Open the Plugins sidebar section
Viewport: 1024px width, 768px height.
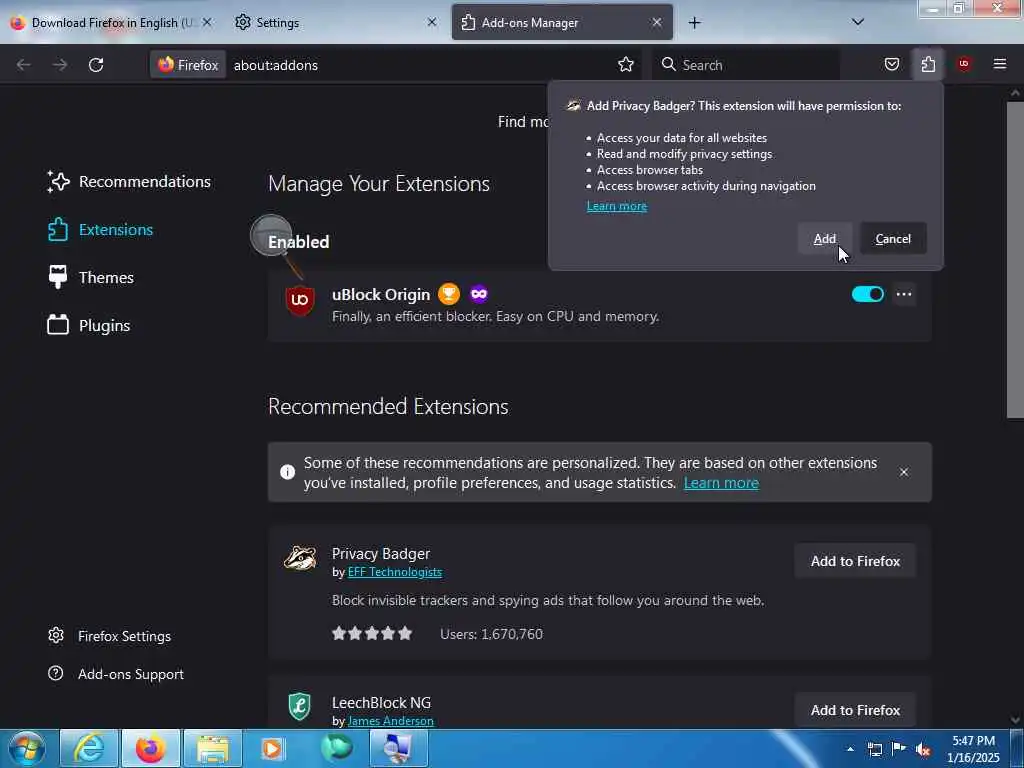(89, 325)
